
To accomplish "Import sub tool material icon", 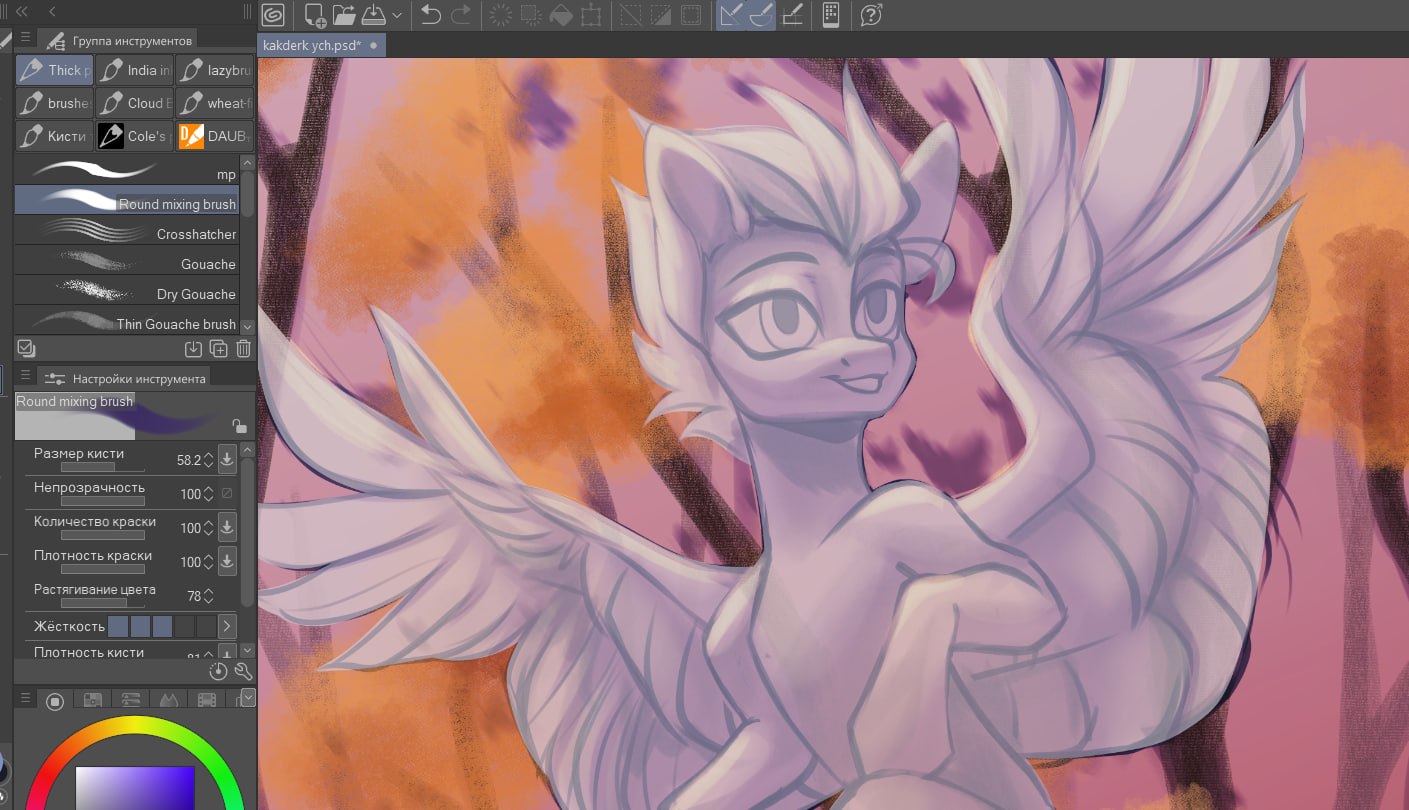I will point(193,349).
